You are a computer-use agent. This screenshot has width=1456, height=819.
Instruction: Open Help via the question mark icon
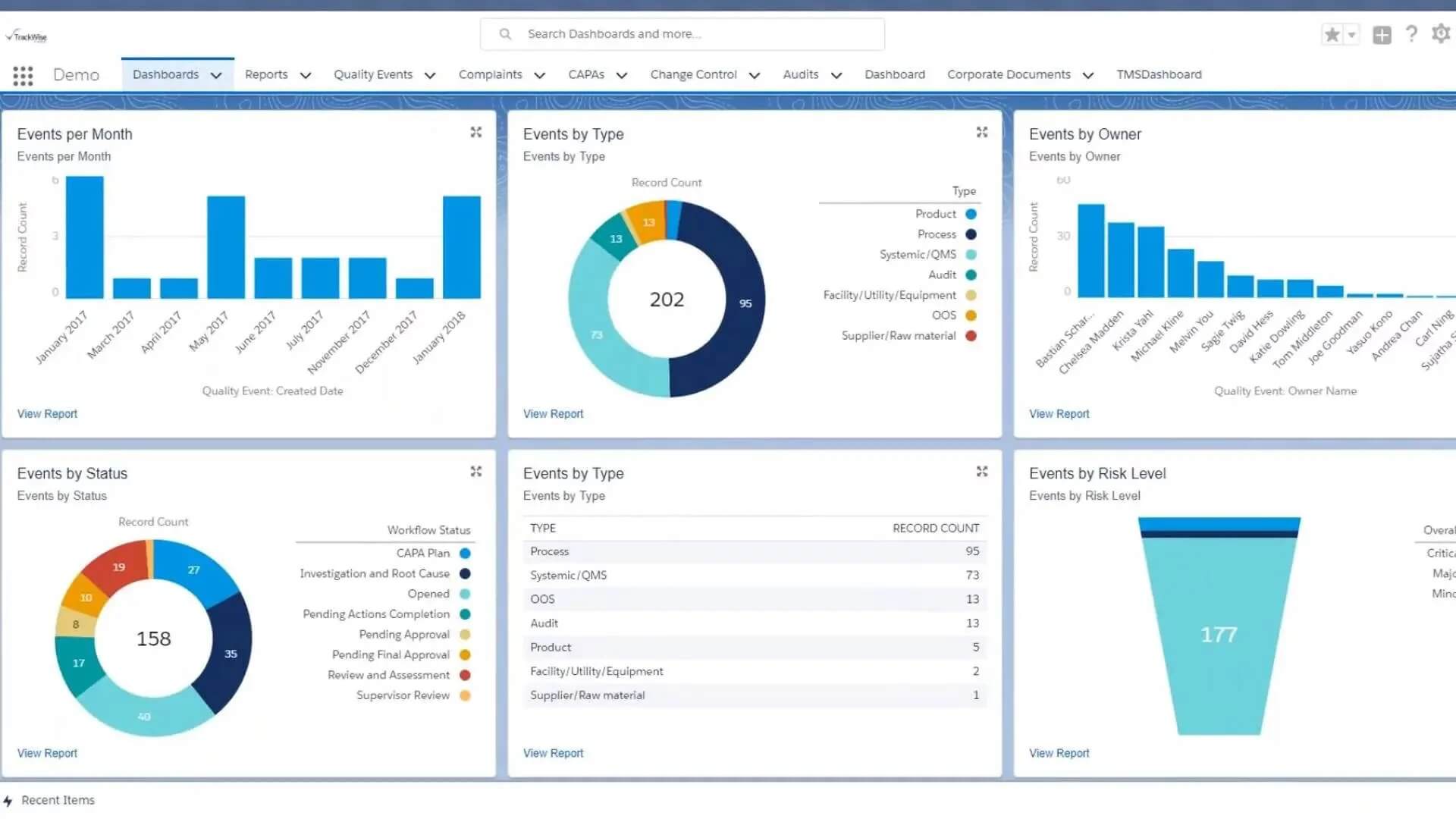pyautogui.click(x=1411, y=34)
